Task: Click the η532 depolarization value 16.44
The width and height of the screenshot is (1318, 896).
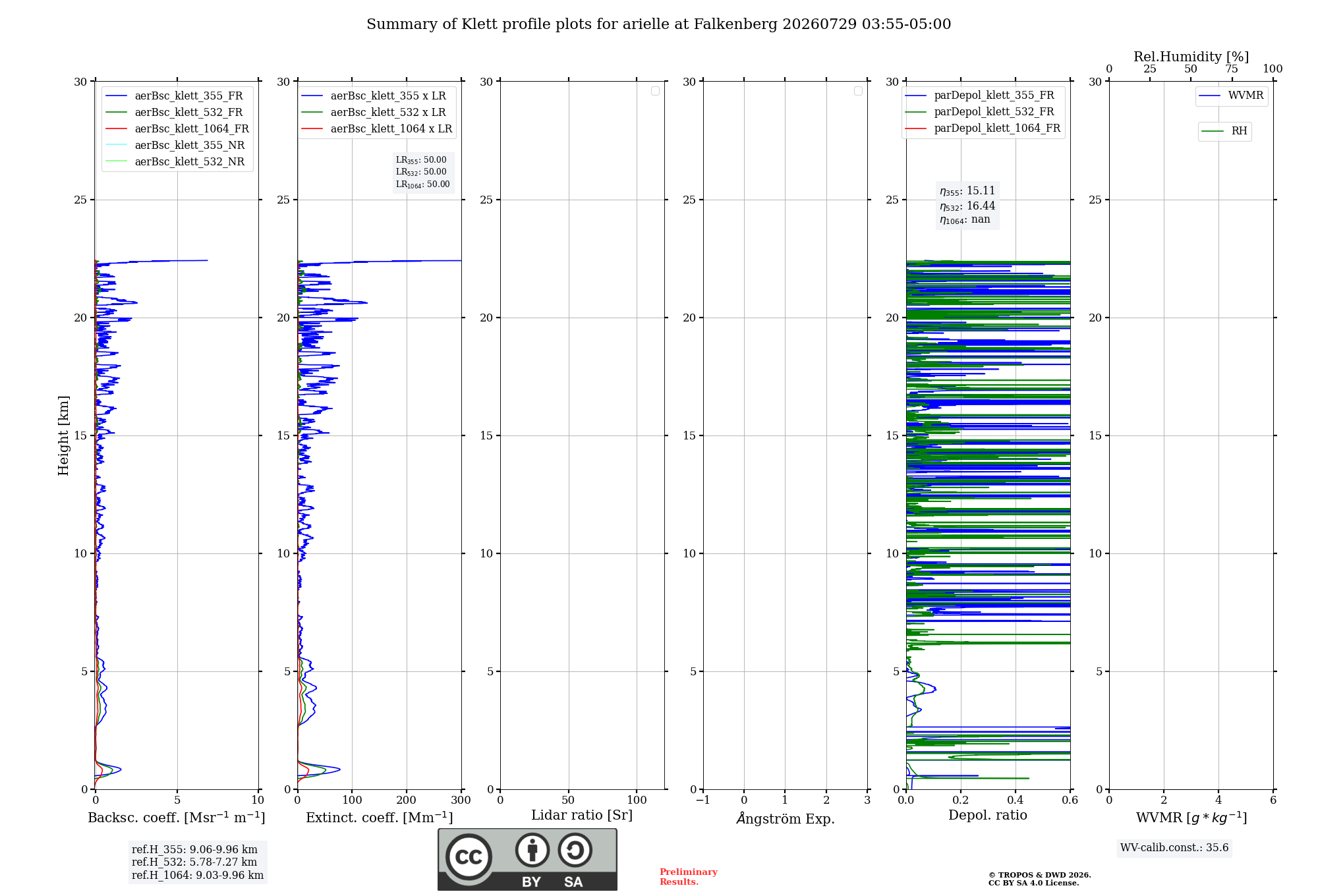Action: (981, 206)
